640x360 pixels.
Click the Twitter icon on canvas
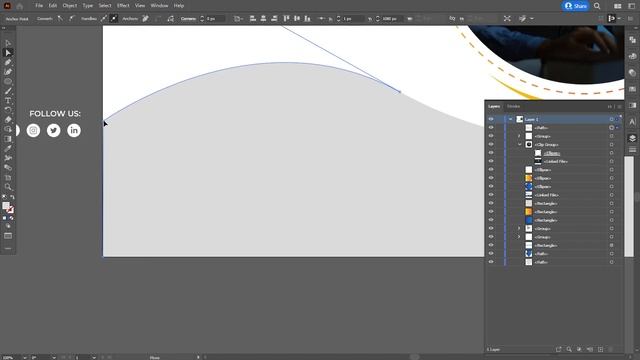point(53,131)
